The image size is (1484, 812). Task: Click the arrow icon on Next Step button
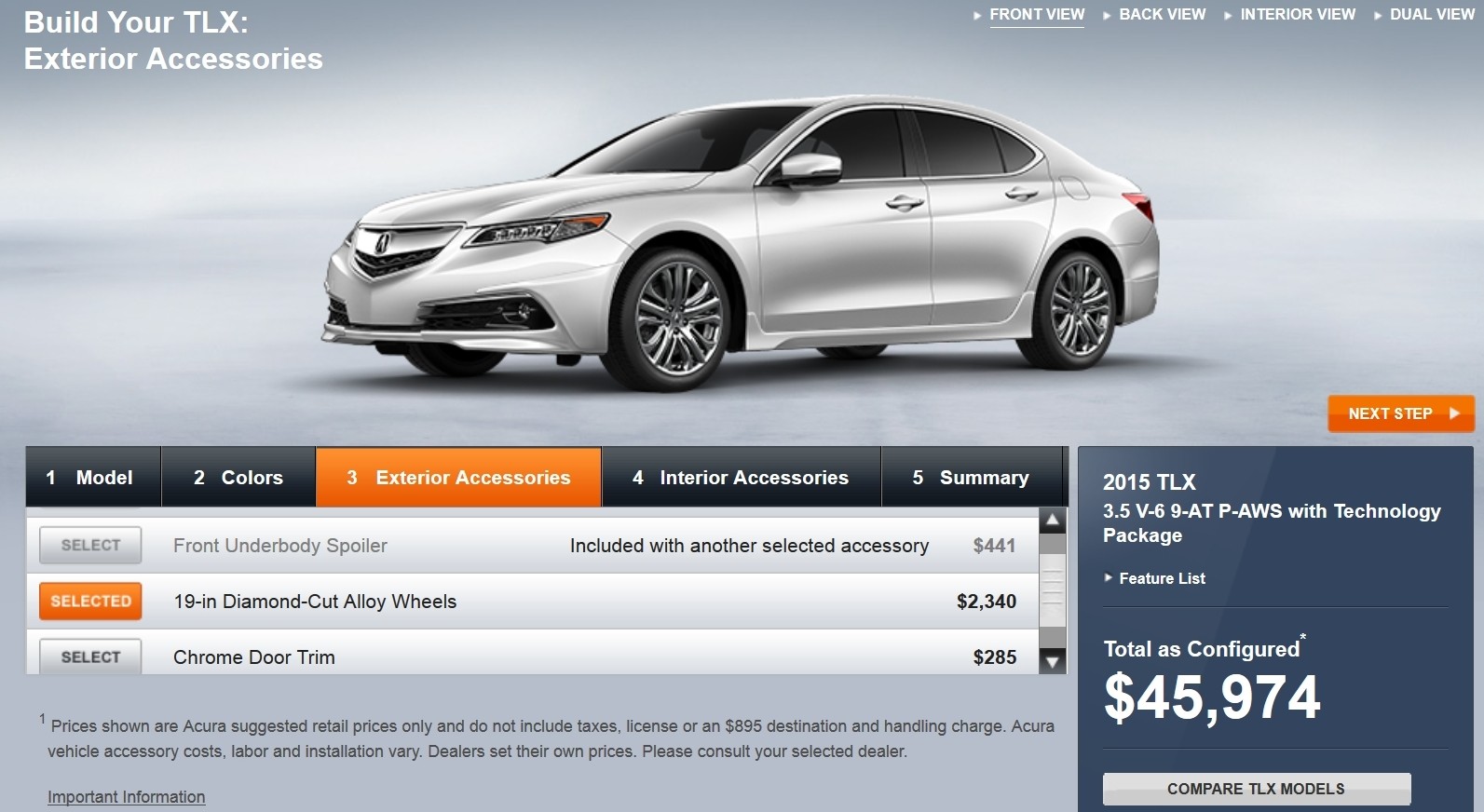click(1454, 413)
